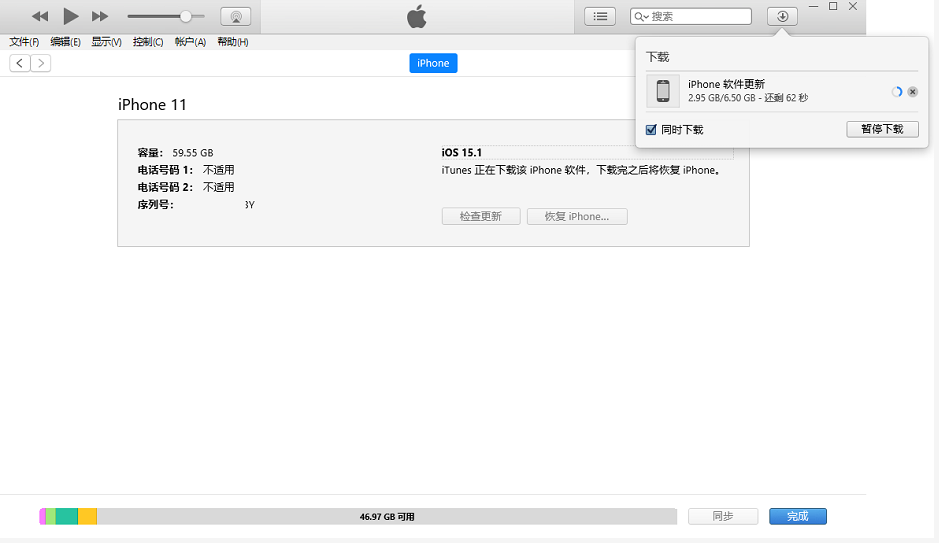Click the 暂停下载 button

[882, 130]
